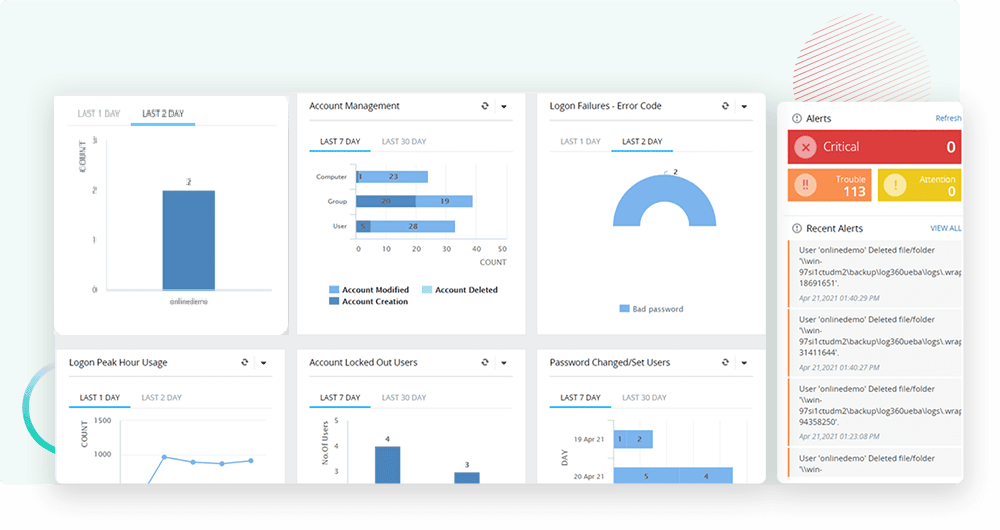The height and width of the screenshot is (530, 1000).
Task: Toggle Account Deleted legend series
Action: tap(460, 290)
